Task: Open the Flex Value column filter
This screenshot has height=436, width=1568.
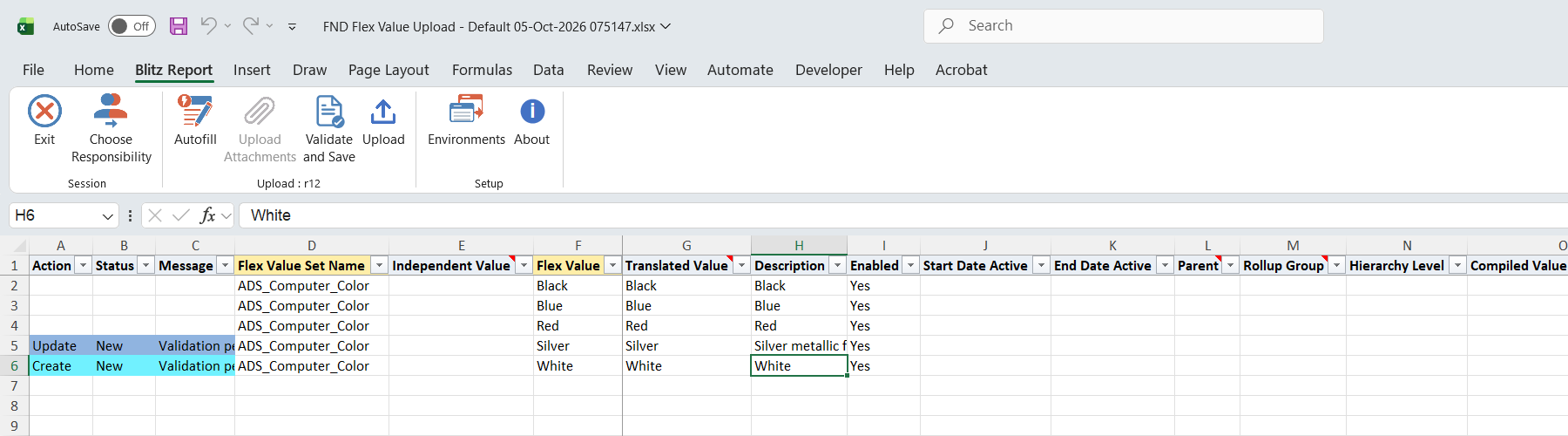Action: pos(613,265)
